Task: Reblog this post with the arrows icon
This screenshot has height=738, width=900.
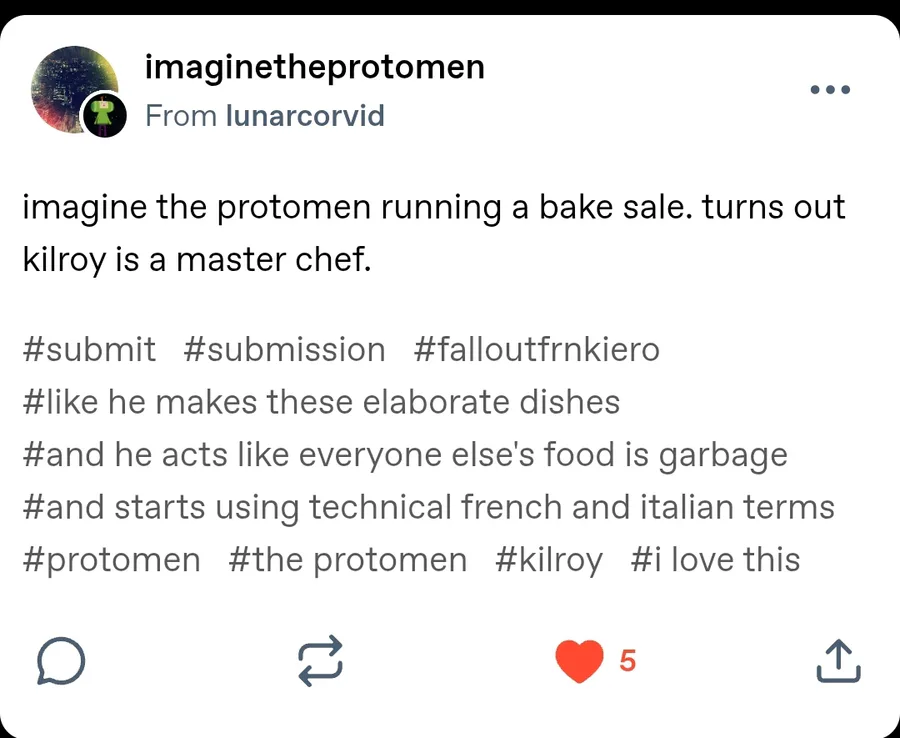Action: (321, 661)
